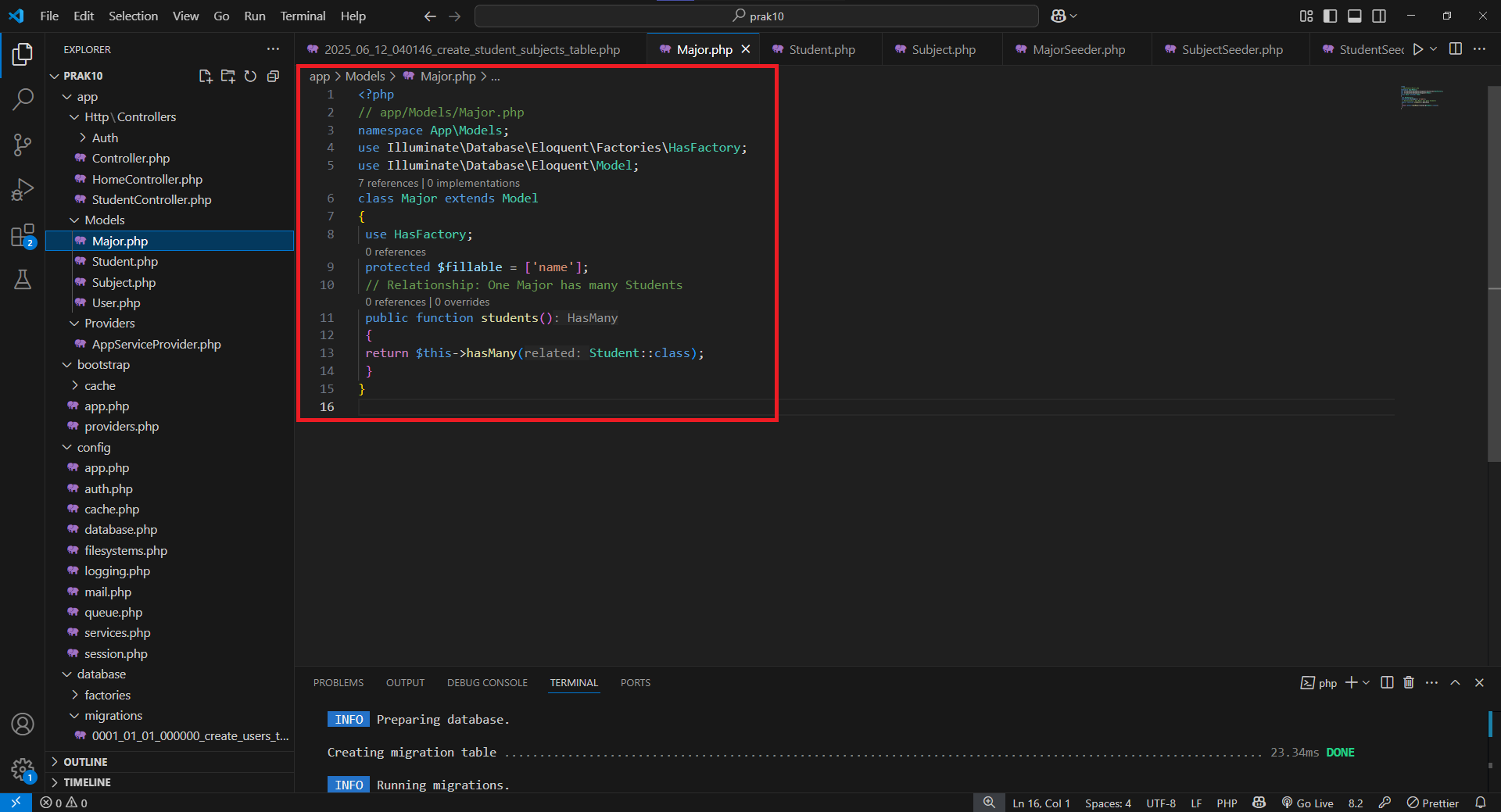Toggle the Primary Side Bar visibility
This screenshot has width=1501, height=812.
pos(1330,16)
